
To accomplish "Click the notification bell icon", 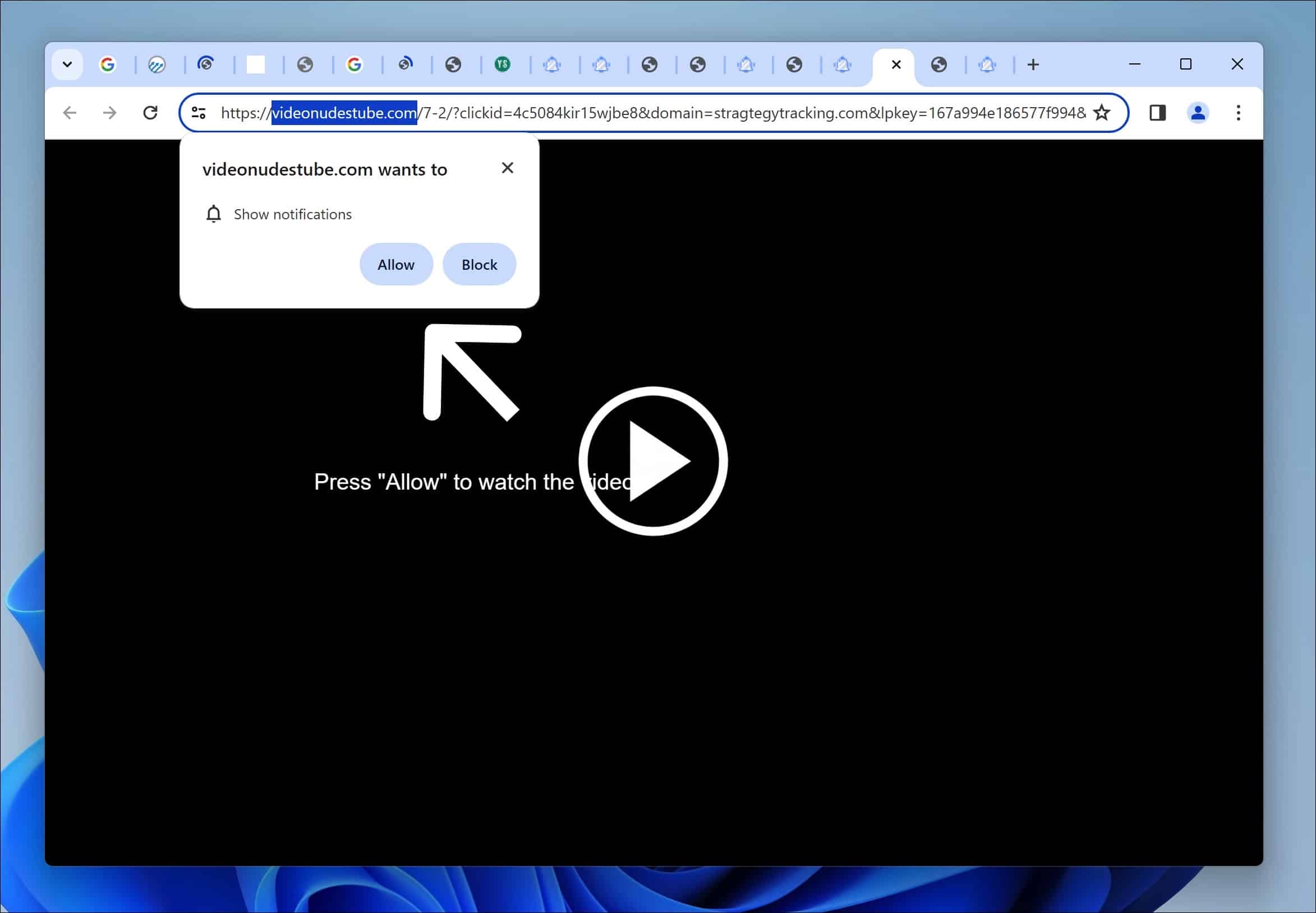I will point(213,214).
